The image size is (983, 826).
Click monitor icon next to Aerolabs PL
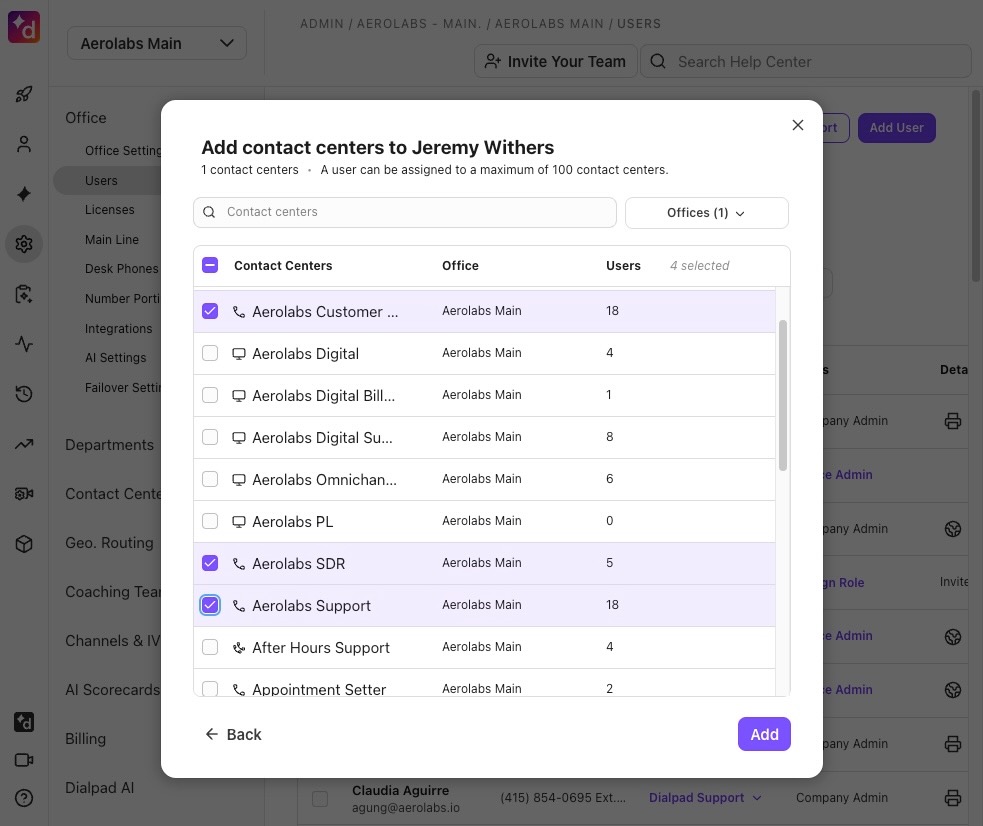pos(239,521)
